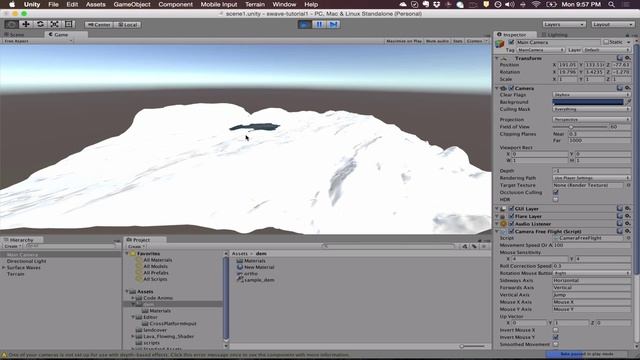Screen dimensions: 640x360
Task: Open Free Aspect dropdown
Action: tap(38, 41)
